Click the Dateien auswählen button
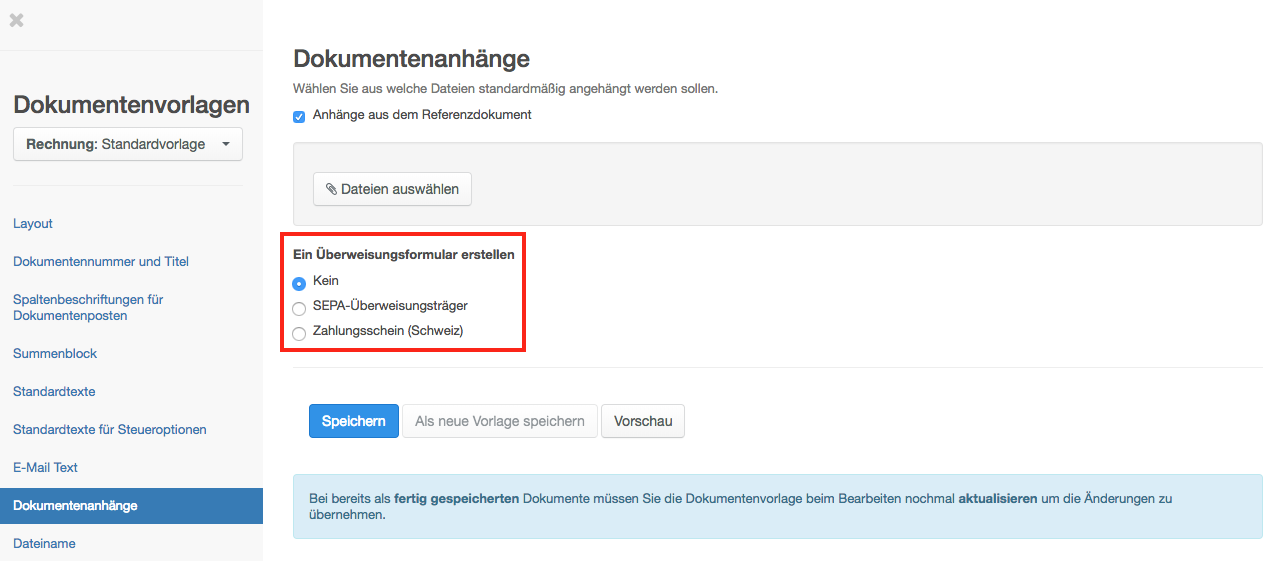The height and width of the screenshot is (561, 1272). click(392, 189)
